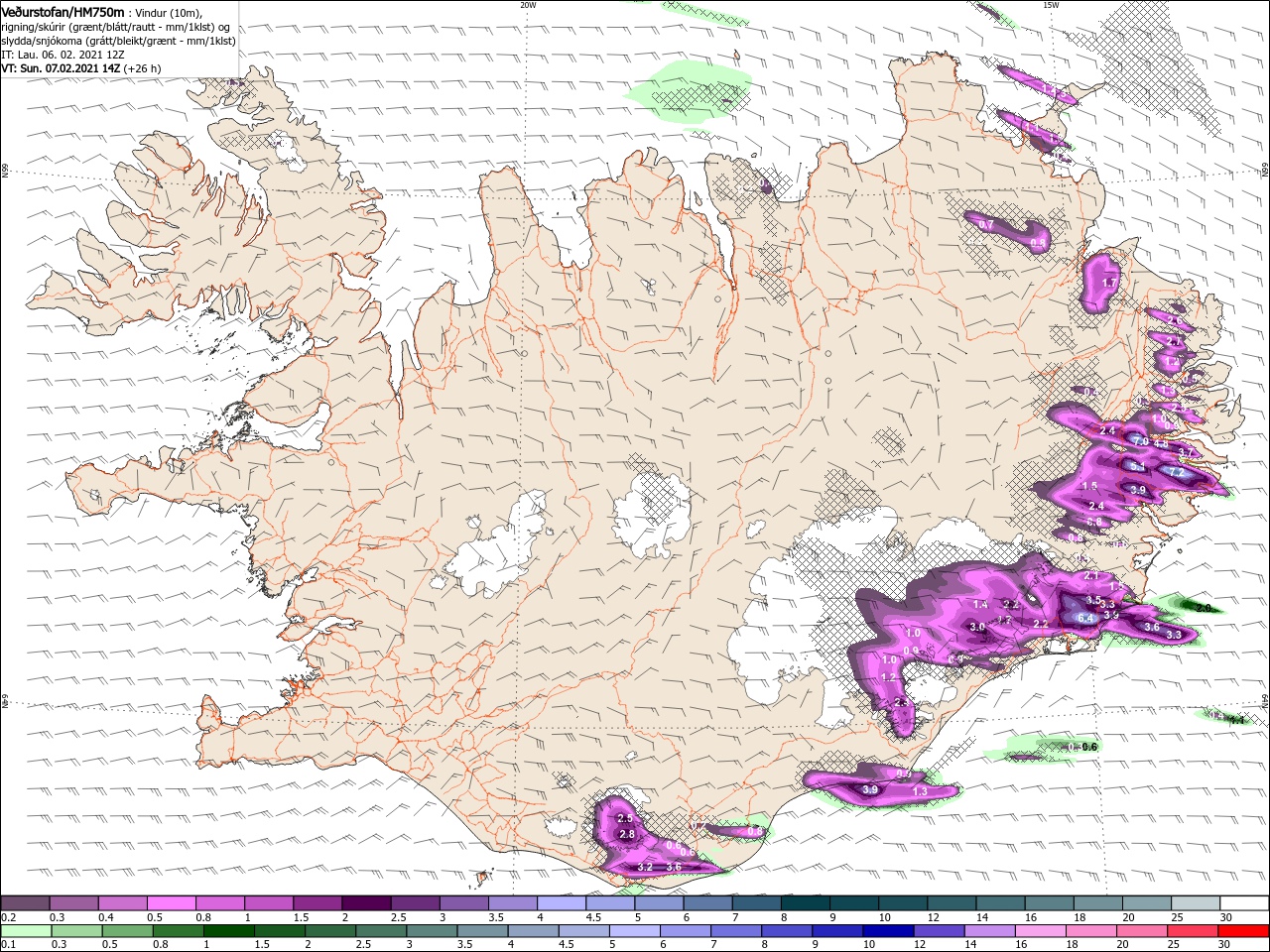Image resolution: width=1270 pixels, height=952 pixels.
Task: Click the dark teal upper swatch between 8 and 9
Action: 804,903
